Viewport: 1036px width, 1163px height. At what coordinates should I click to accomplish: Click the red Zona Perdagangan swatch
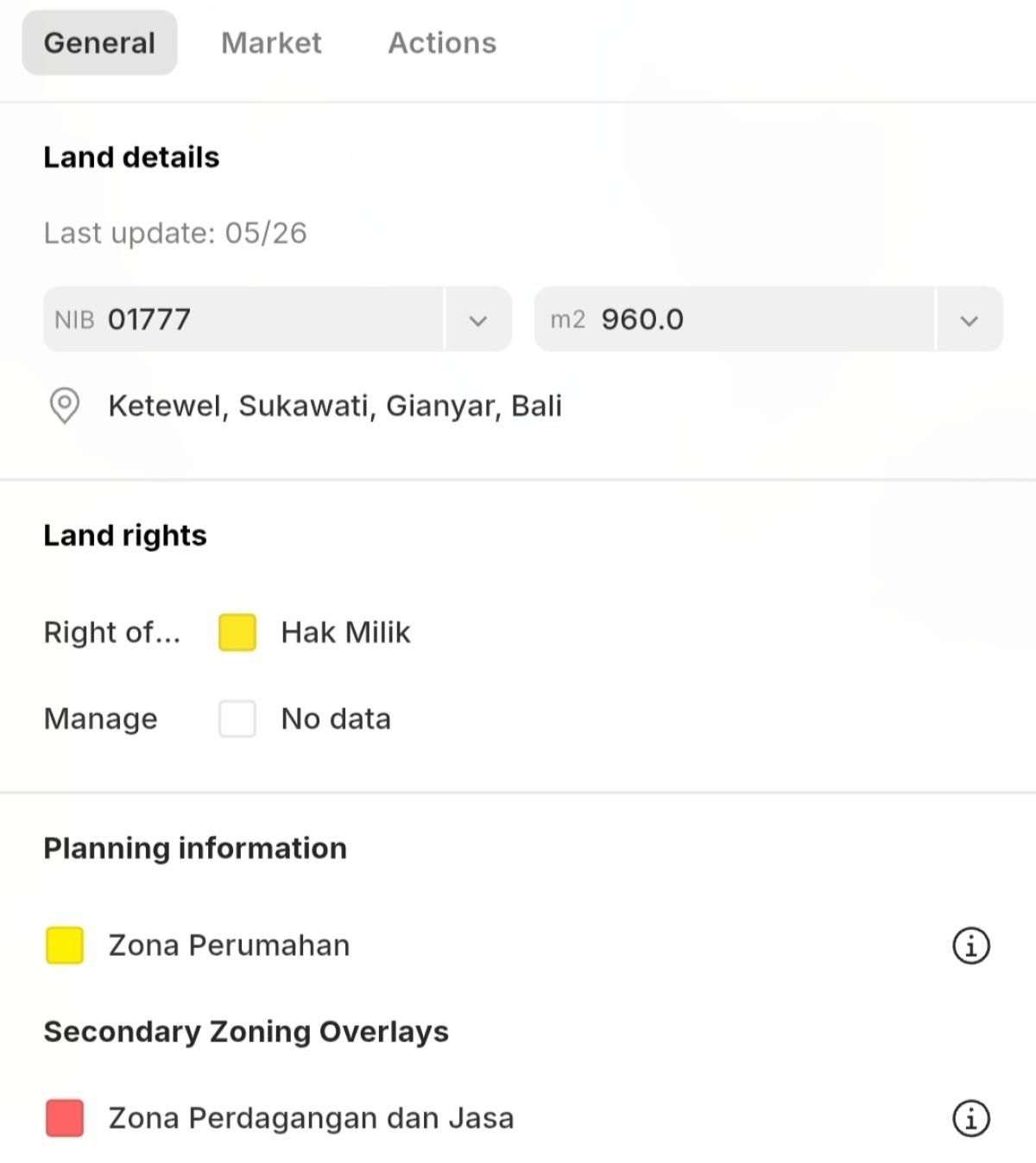click(x=65, y=1118)
